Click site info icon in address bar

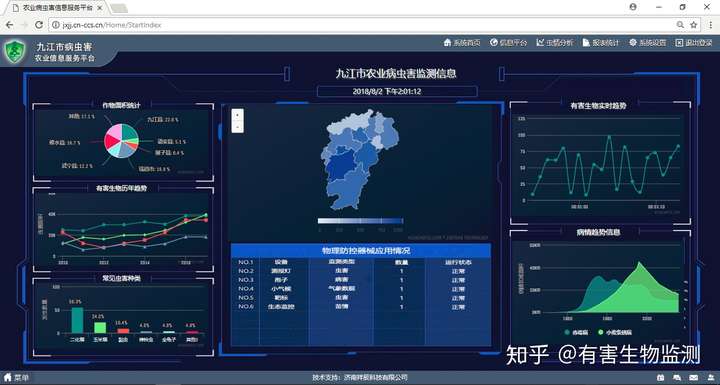click(56, 25)
